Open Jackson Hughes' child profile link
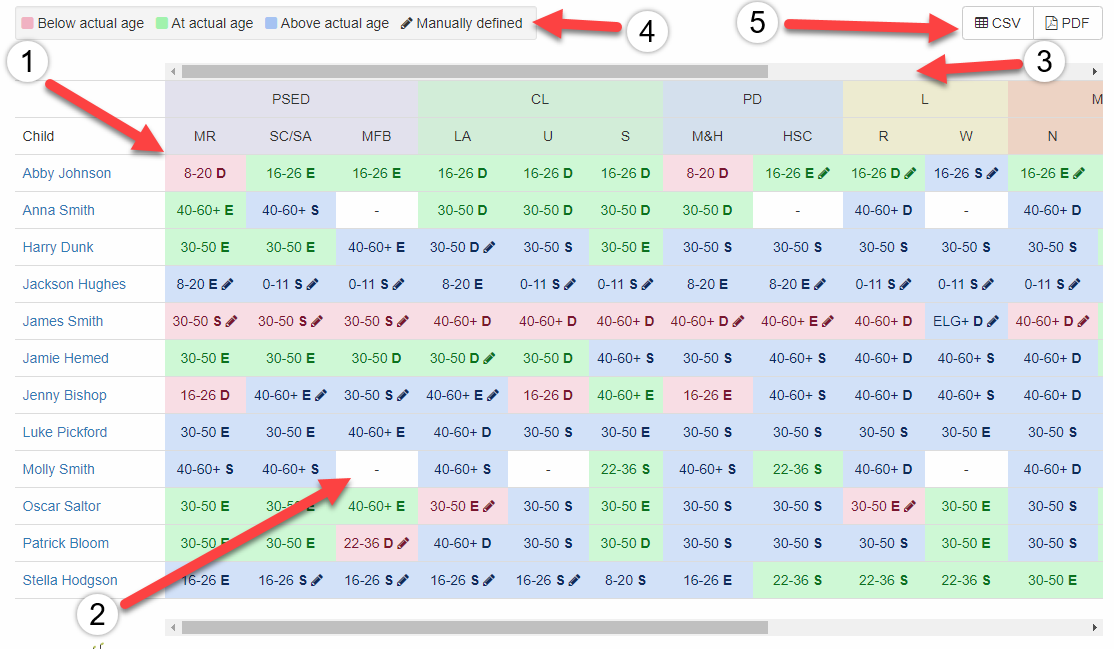 74,284
